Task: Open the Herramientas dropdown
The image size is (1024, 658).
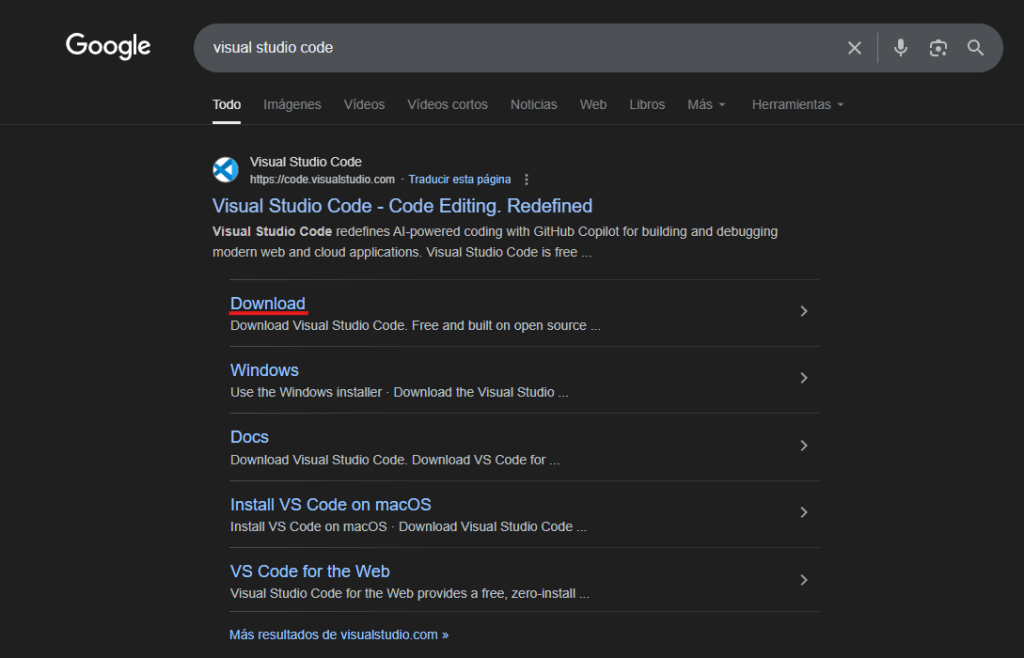Action: pos(797,104)
